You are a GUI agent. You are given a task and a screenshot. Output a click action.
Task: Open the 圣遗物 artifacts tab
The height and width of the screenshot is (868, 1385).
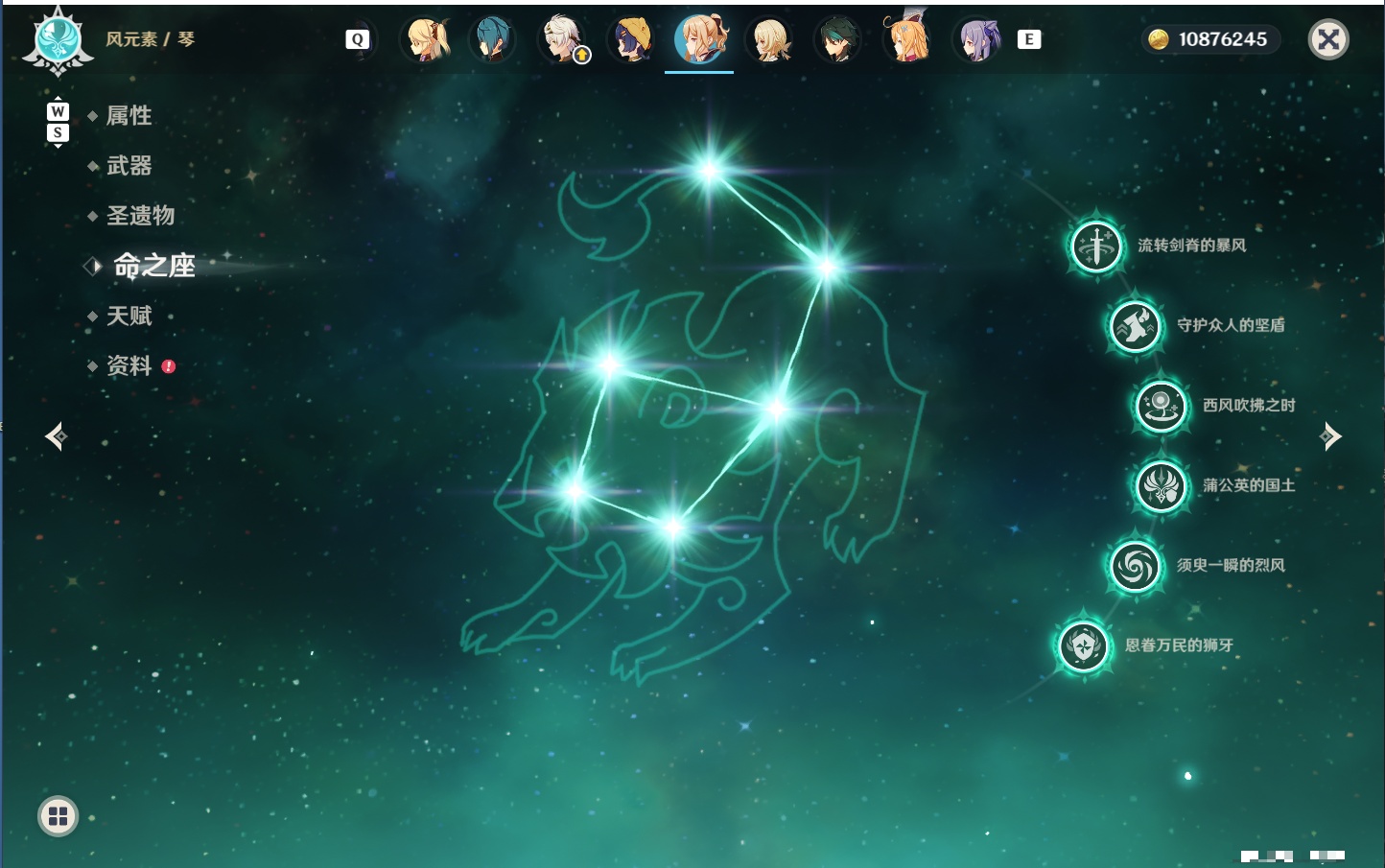pos(140,216)
